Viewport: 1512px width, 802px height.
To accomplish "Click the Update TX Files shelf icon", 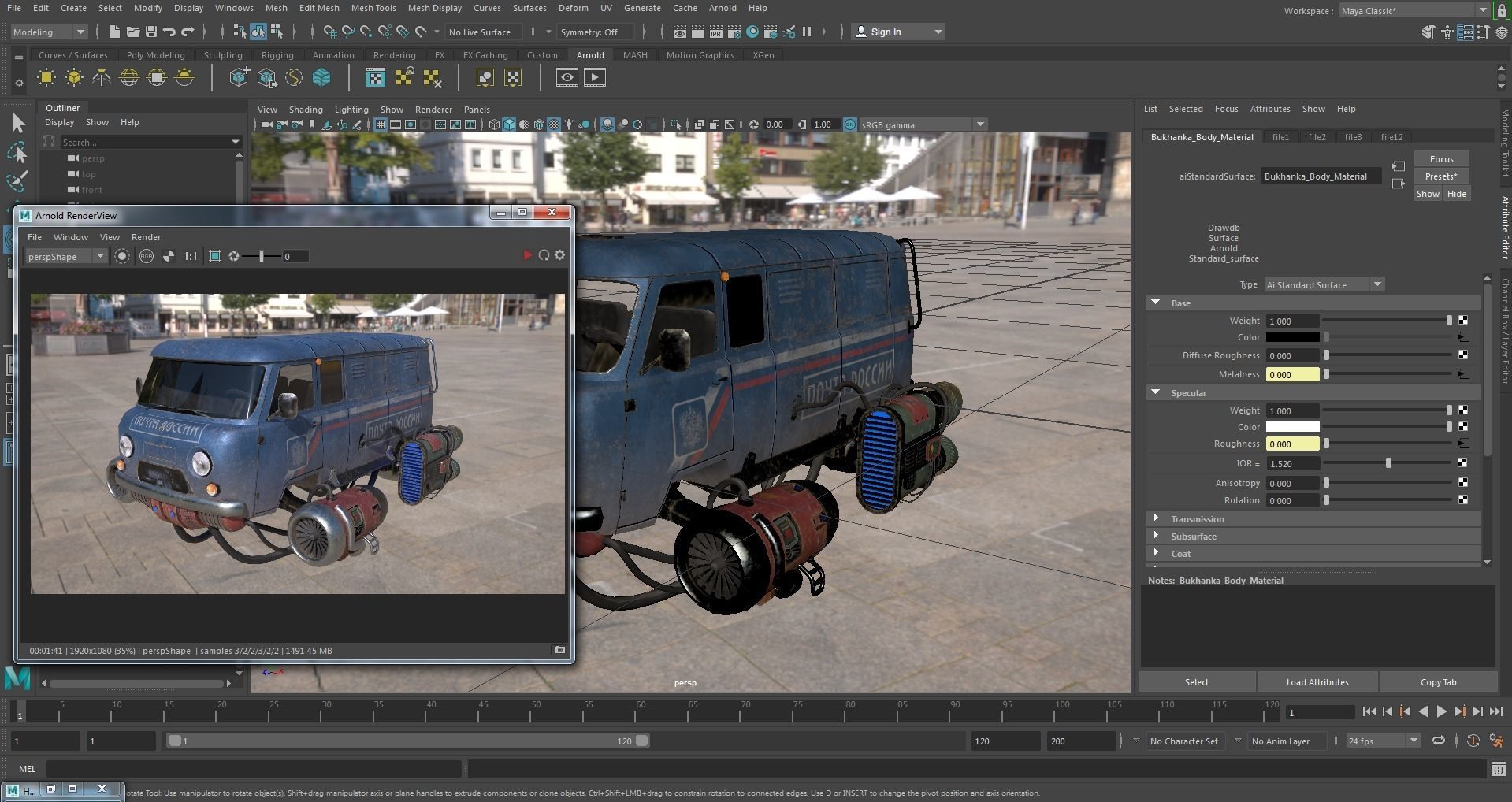I will (x=404, y=77).
